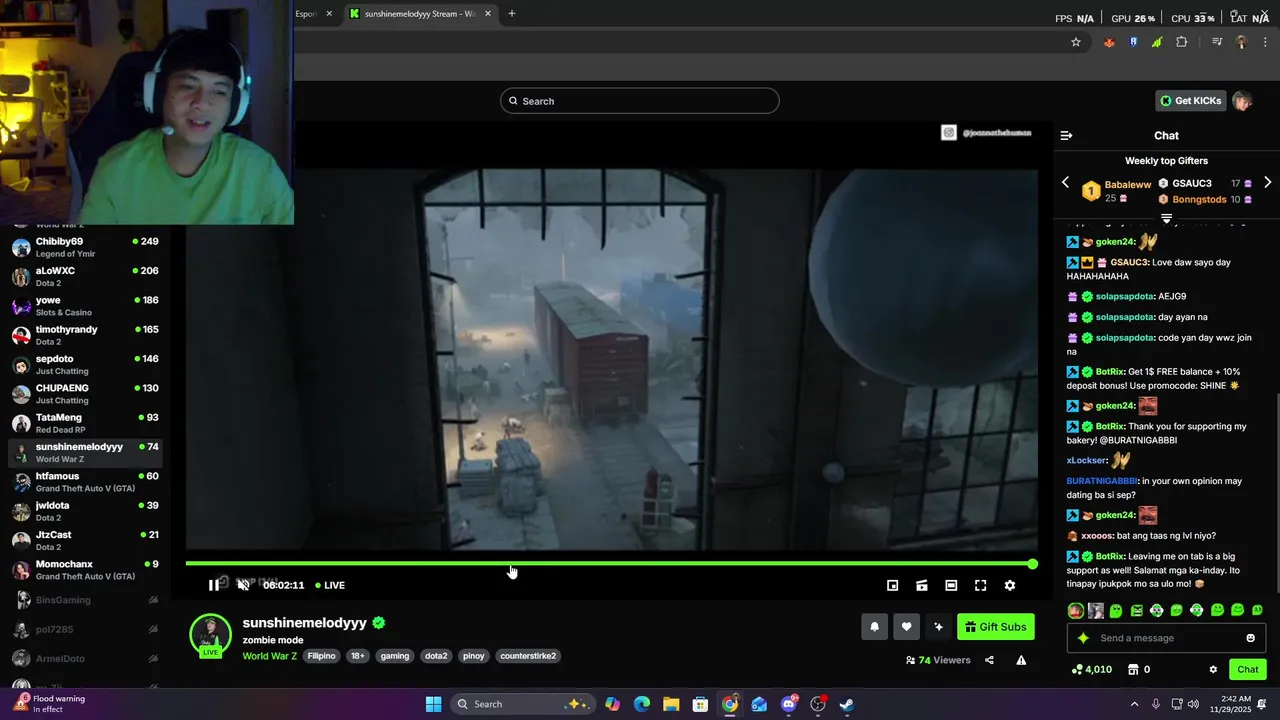Report stream with the warning icon
This screenshot has width=1280, height=720.
1021,660
